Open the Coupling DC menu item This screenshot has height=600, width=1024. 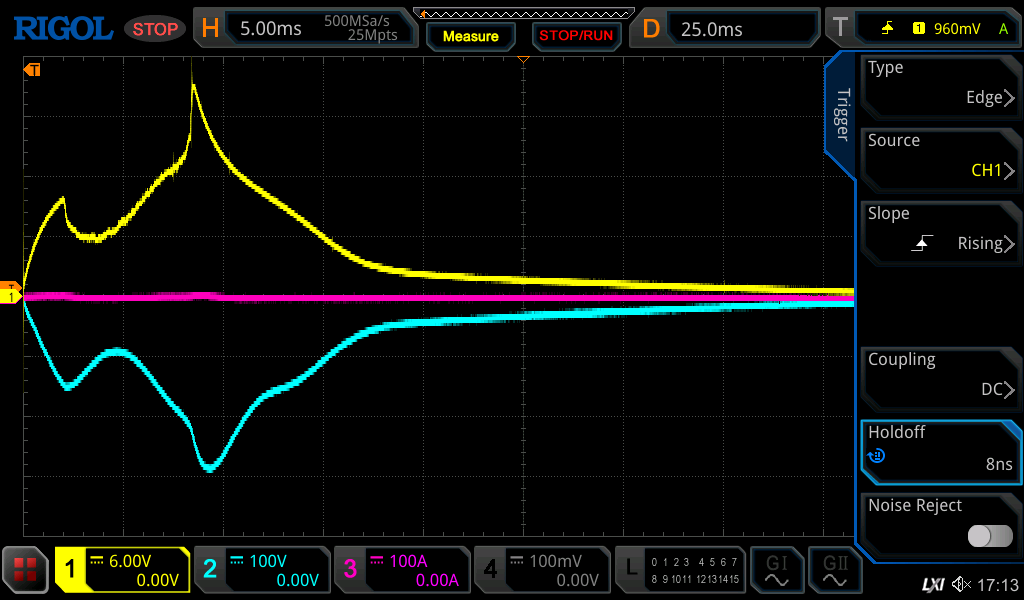[939, 375]
